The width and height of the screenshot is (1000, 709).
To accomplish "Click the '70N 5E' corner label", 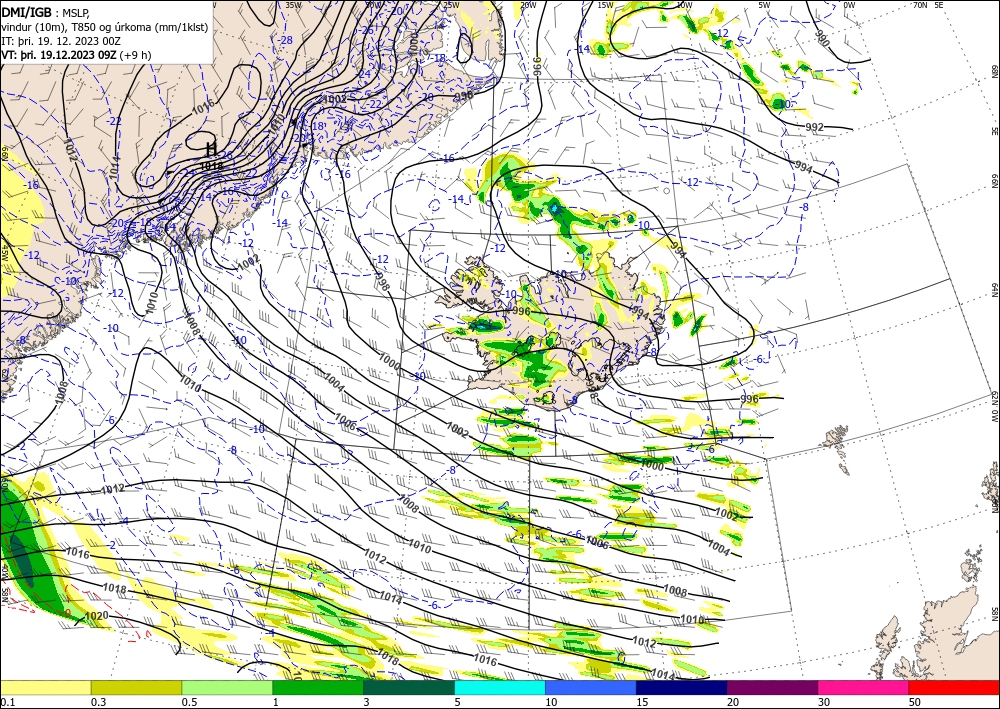I will click(x=928, y=5).
